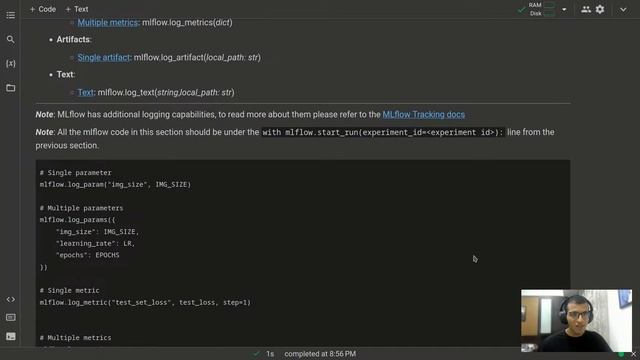Image resolution: width=640 pixels, height=360 pixels.
Task: Open the share people icon
Action: 586,9
